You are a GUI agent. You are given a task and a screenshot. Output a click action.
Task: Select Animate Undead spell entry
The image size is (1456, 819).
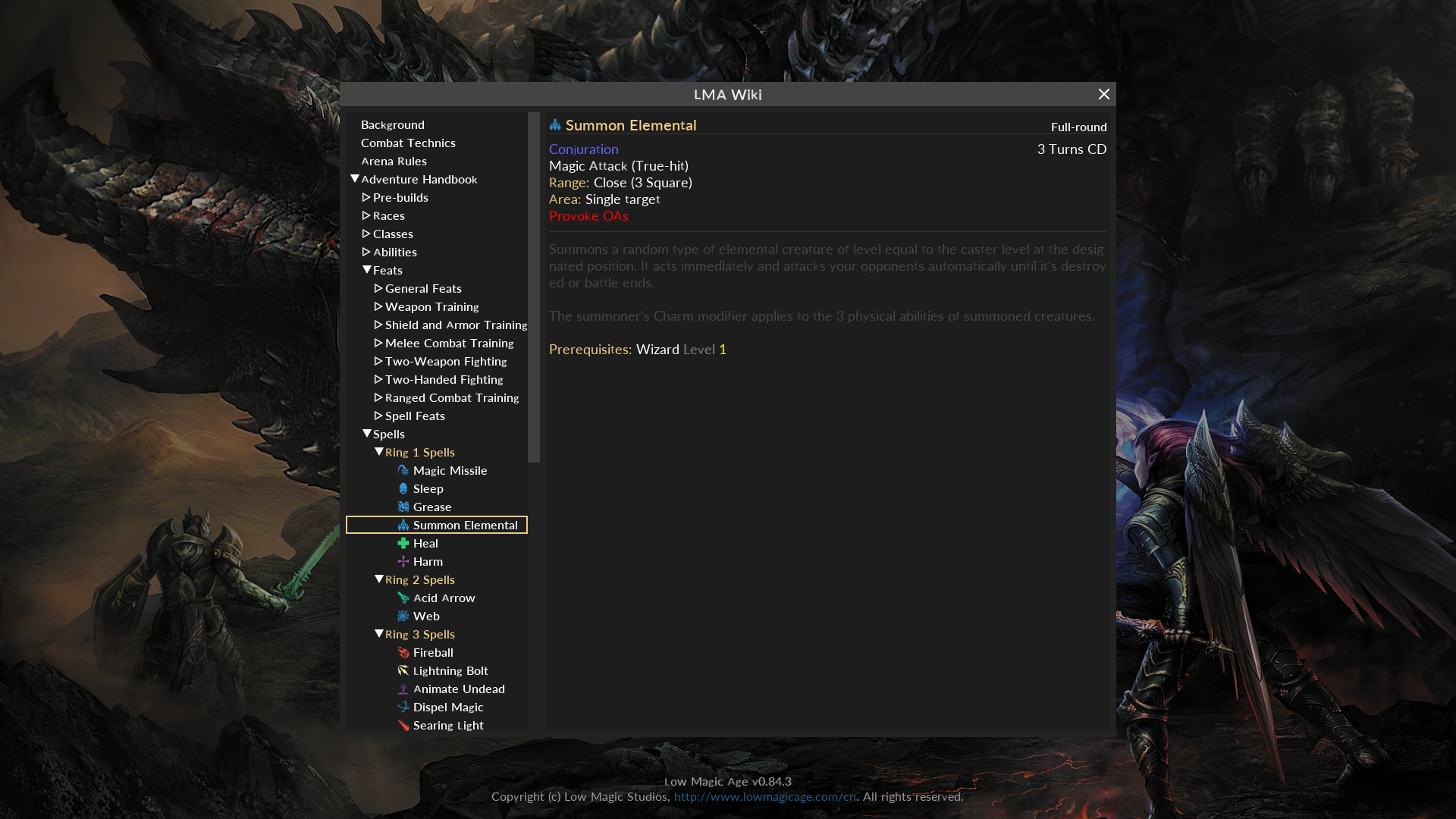[458, 689]
